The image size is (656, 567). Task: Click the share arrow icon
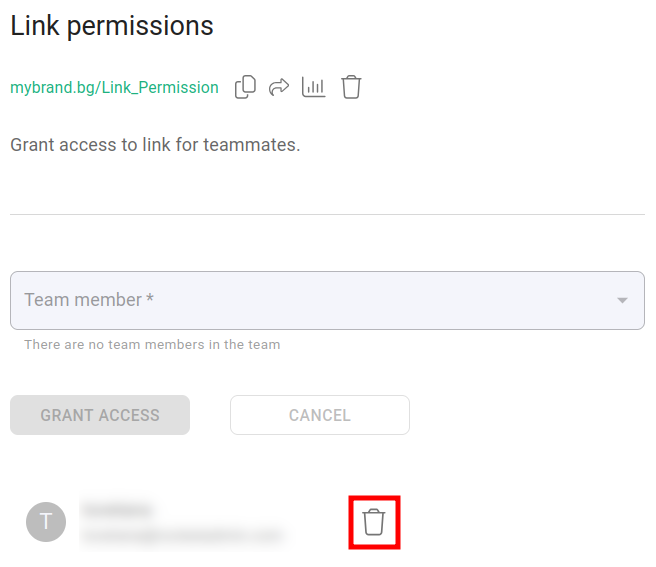[x=279, y=87]
